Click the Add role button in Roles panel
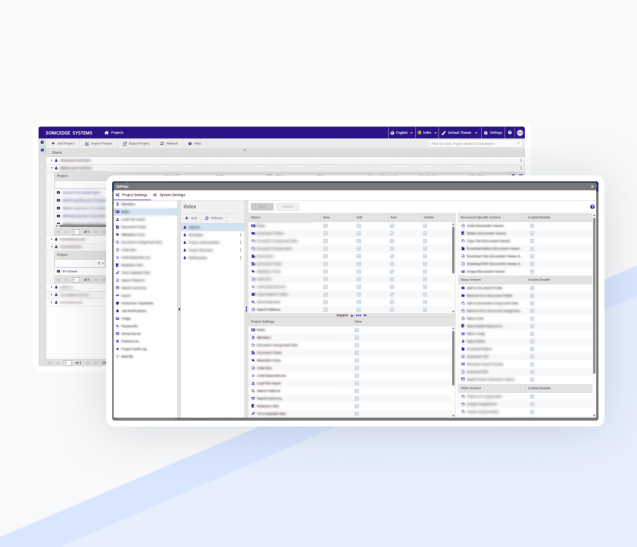The image size is (637, 547). point(191,218)
